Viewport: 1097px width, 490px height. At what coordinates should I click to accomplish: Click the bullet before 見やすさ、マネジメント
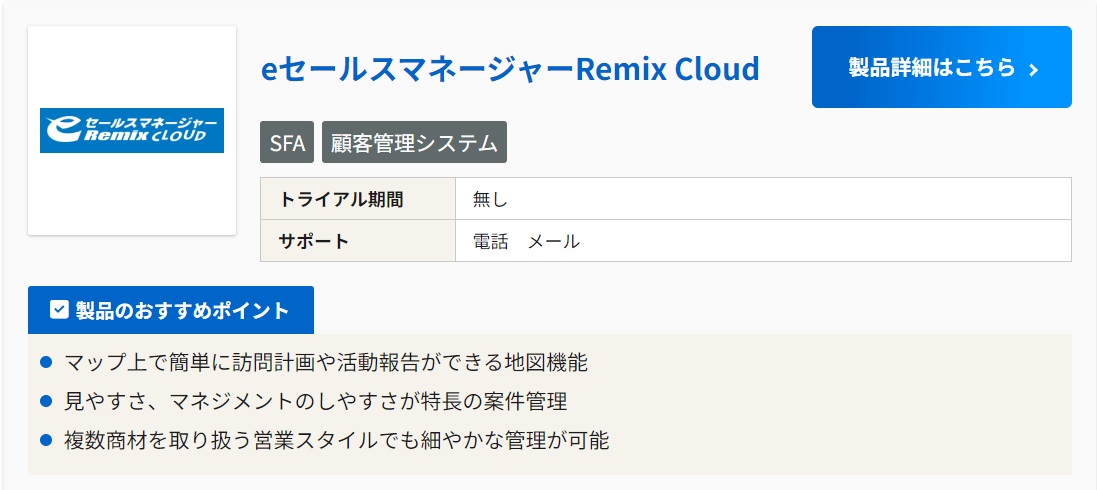[47, 401]
